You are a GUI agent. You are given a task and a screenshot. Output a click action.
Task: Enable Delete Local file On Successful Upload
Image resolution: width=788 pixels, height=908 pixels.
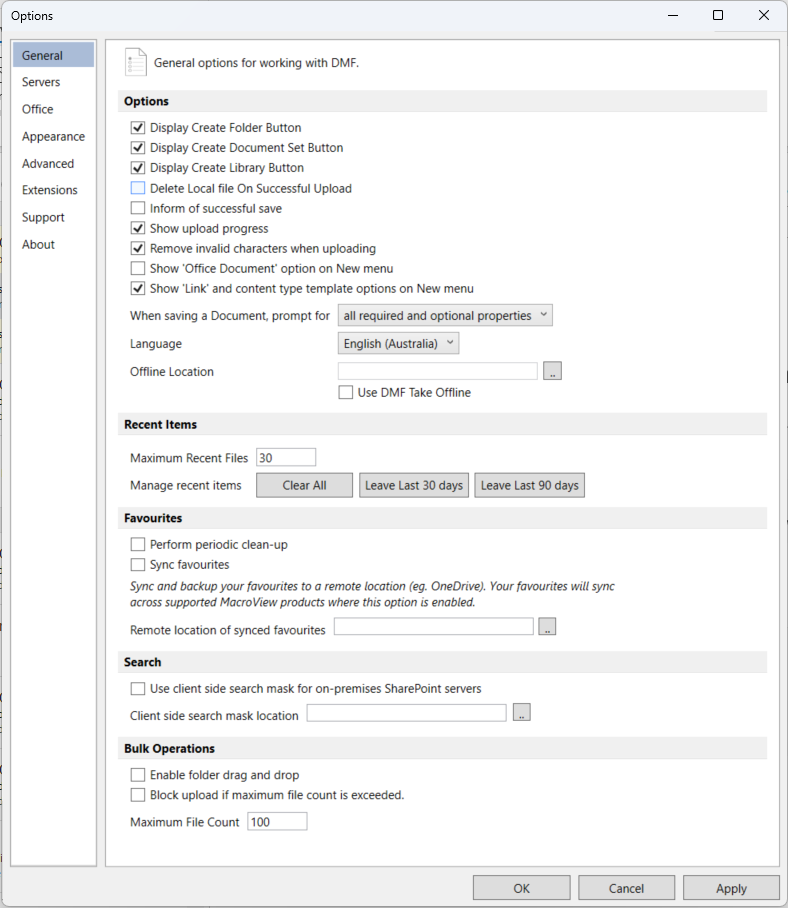pos(138,188)
